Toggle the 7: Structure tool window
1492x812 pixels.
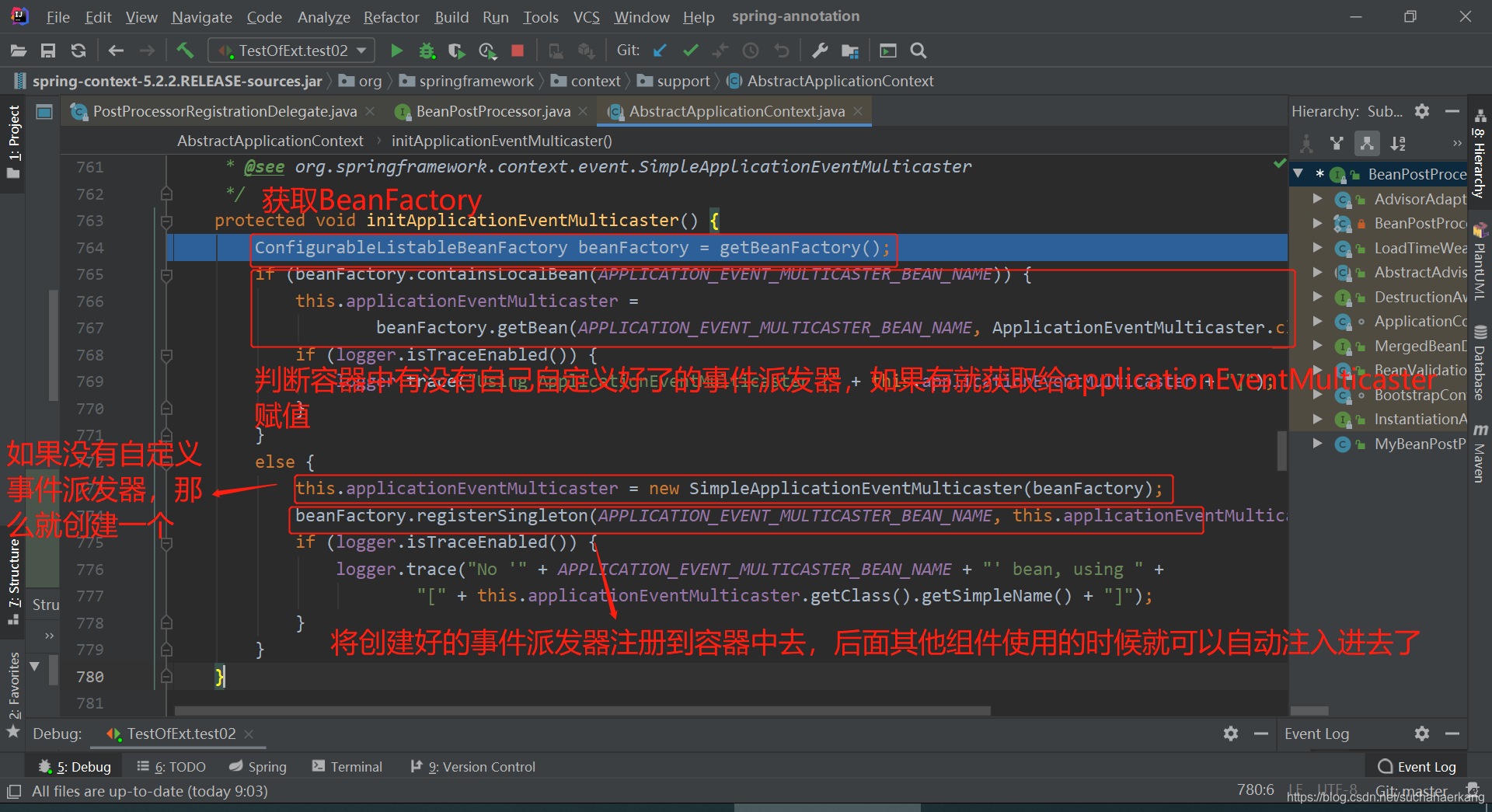coord(13,581)
